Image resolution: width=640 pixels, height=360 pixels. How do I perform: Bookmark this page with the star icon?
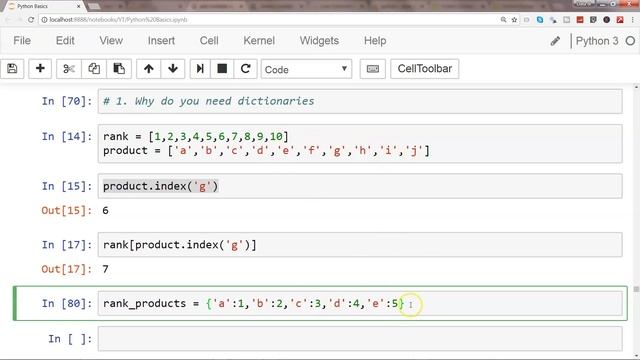pos(514,20)
